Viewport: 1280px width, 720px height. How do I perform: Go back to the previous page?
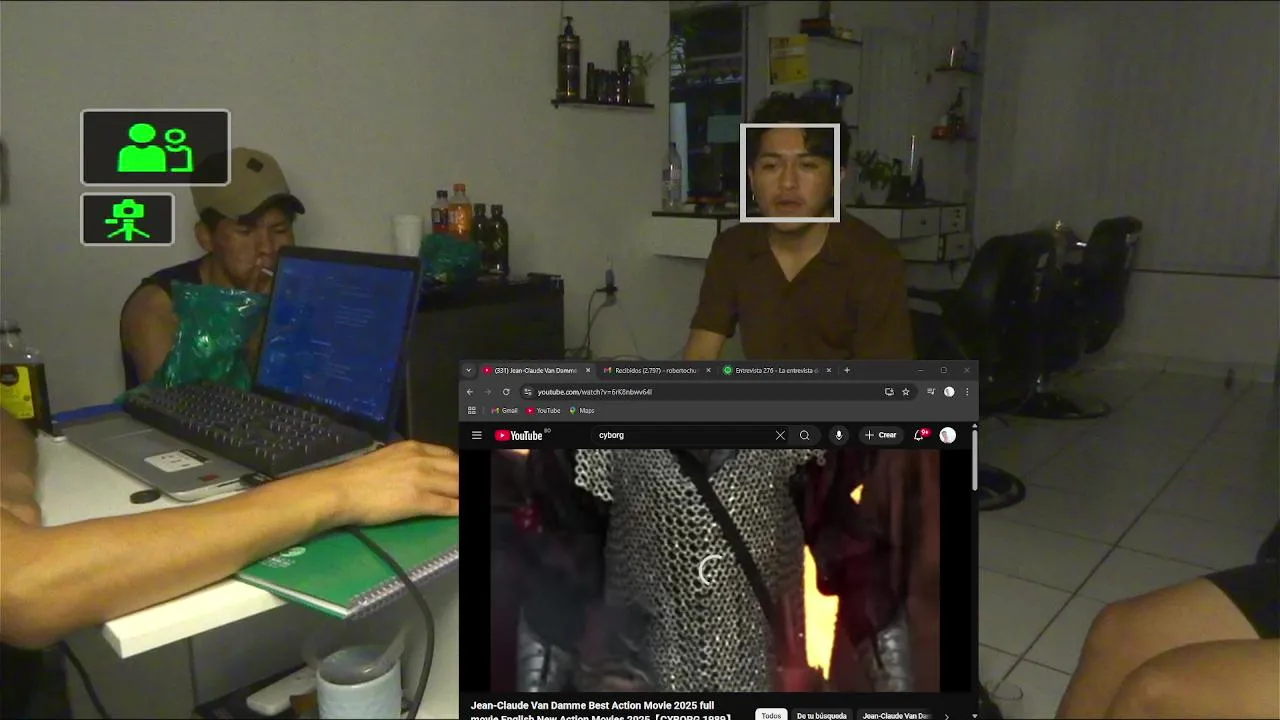(x=470, y=392)
